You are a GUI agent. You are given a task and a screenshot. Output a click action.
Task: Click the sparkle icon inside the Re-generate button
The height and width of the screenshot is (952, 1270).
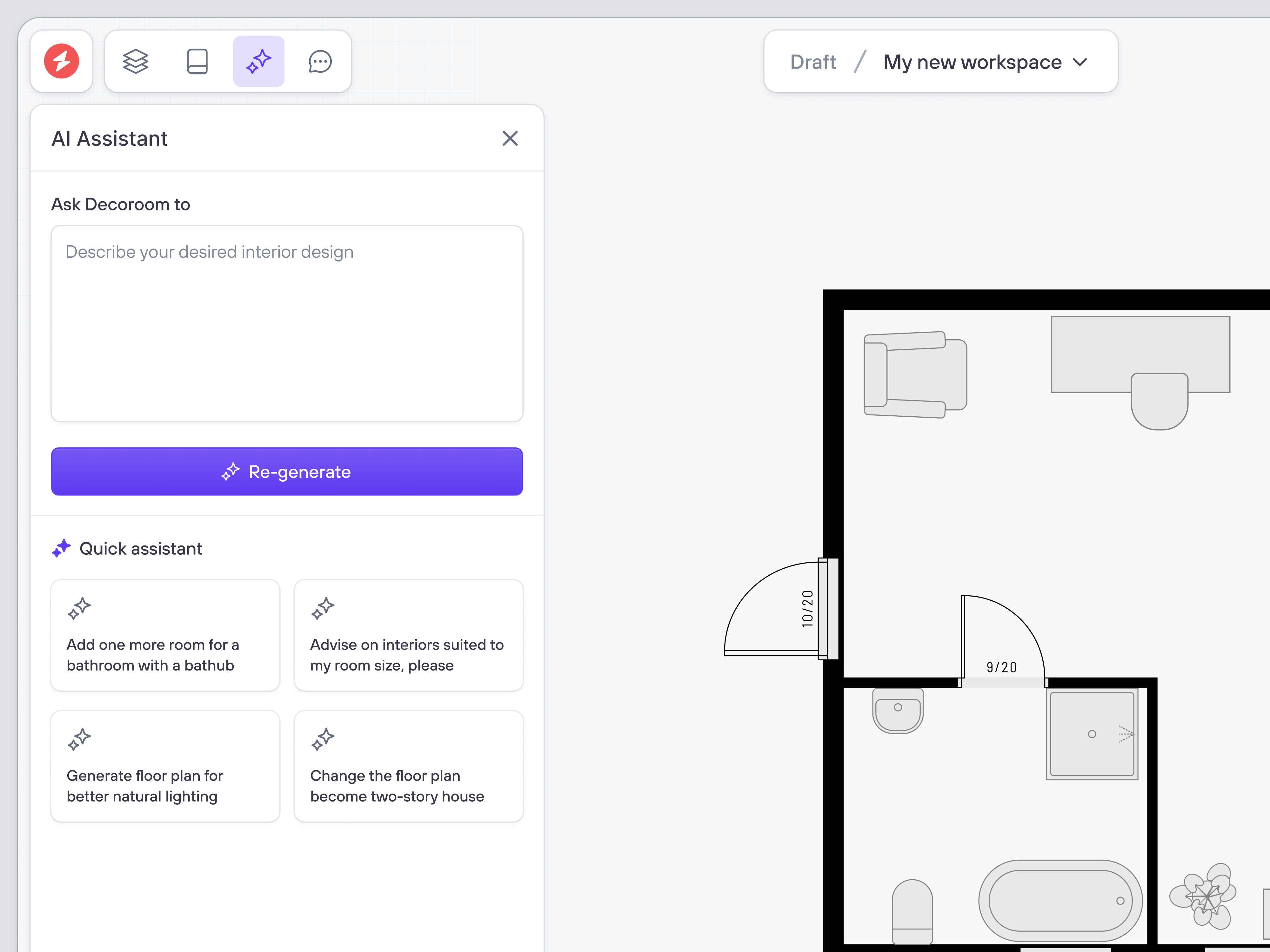pos(231,472)
